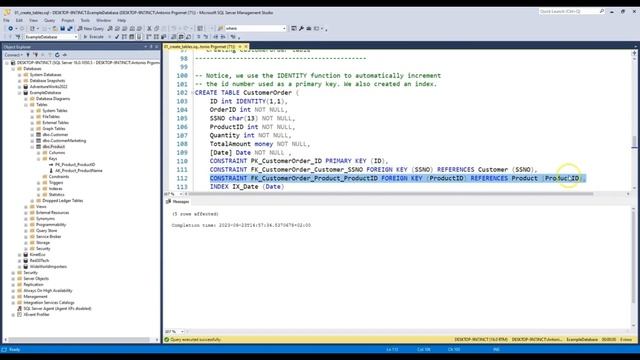Select the WideWorldImporters database
This screenshot has height=360, width=640.
click(x=48, y=267)
